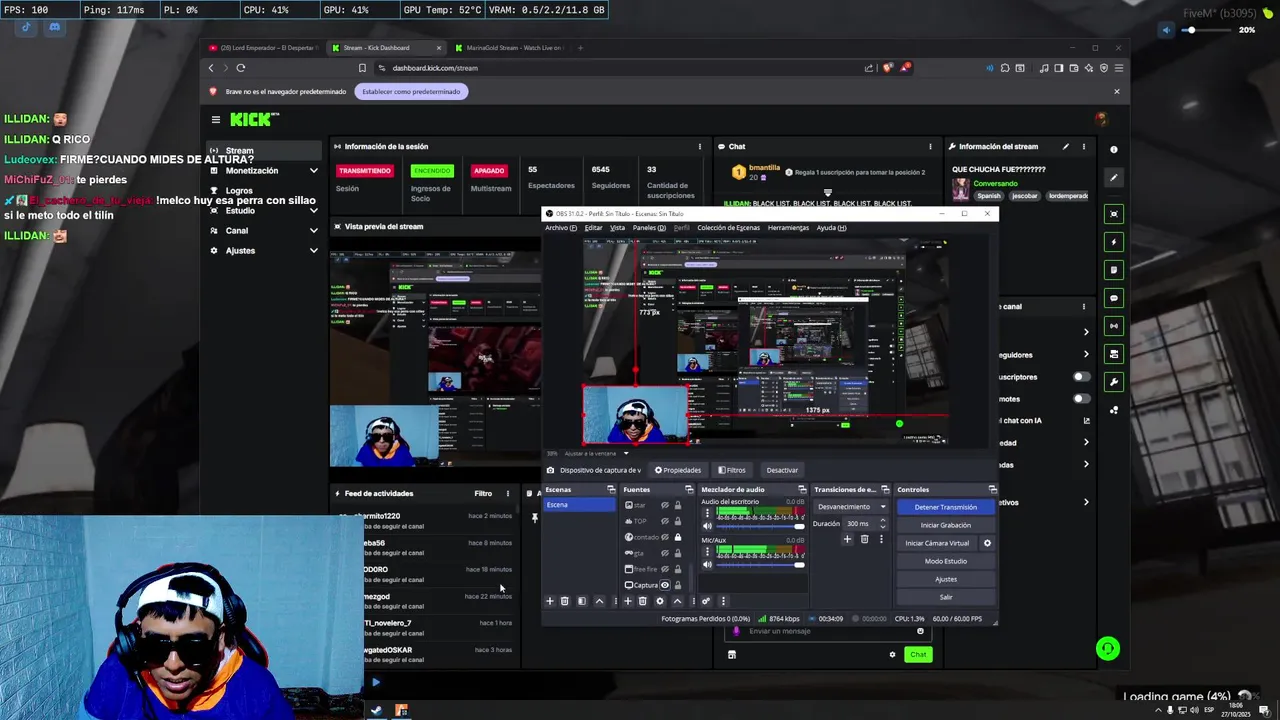Open virtual camera settings gear

click(987, 543)
